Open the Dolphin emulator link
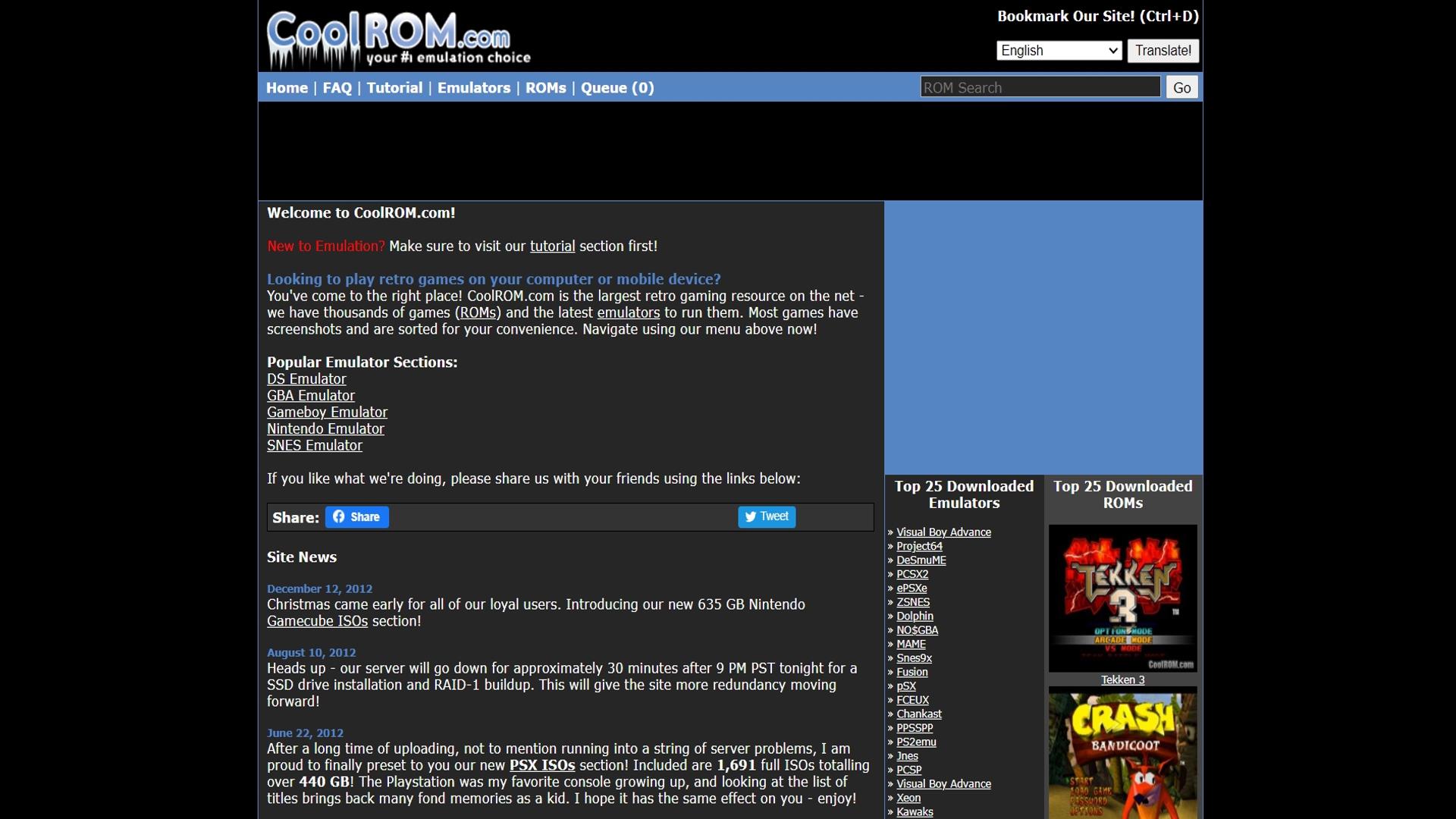1456x819 pixels. pyautogui.click(x=915, y=617)
